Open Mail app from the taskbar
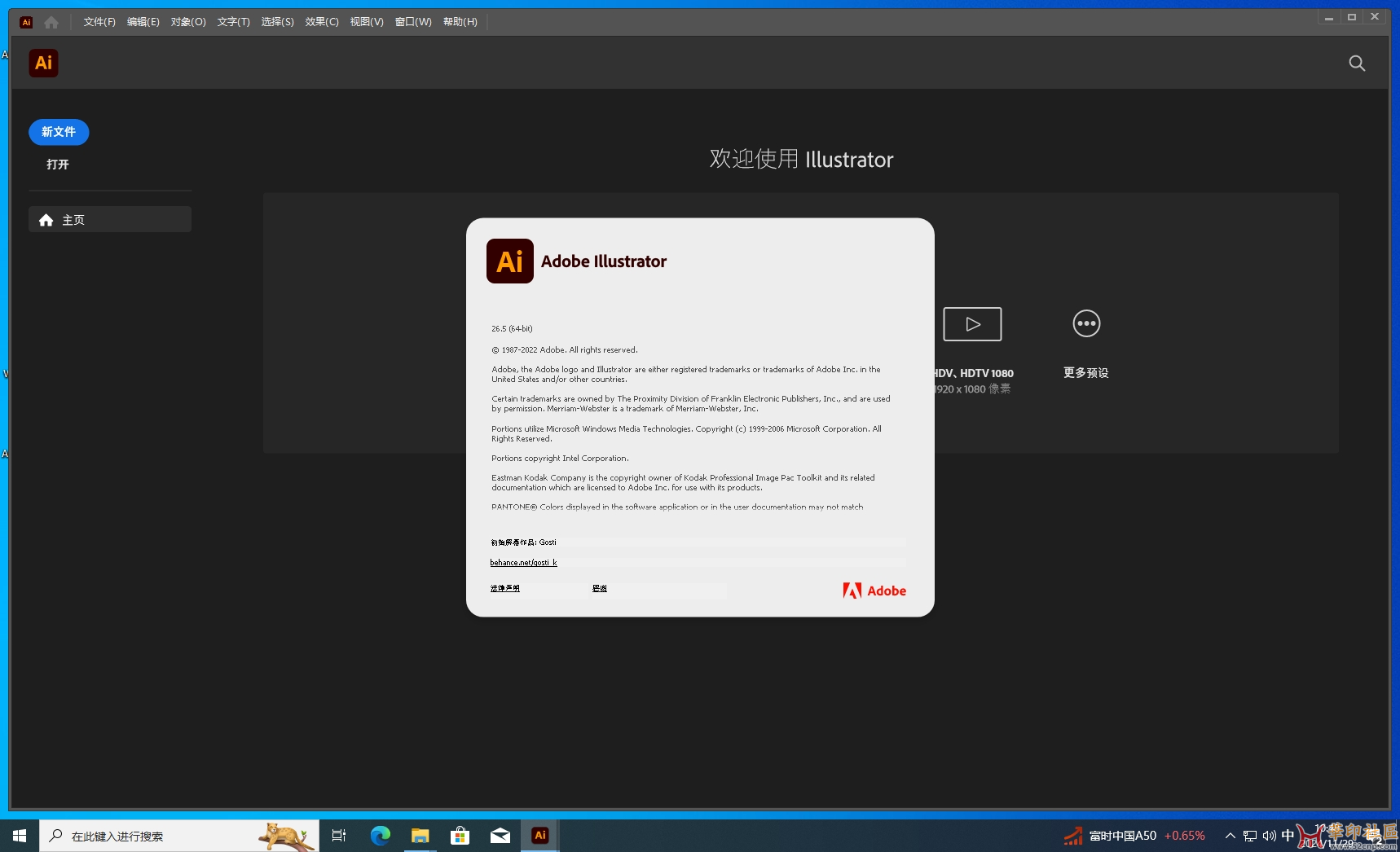 (500, 836)
